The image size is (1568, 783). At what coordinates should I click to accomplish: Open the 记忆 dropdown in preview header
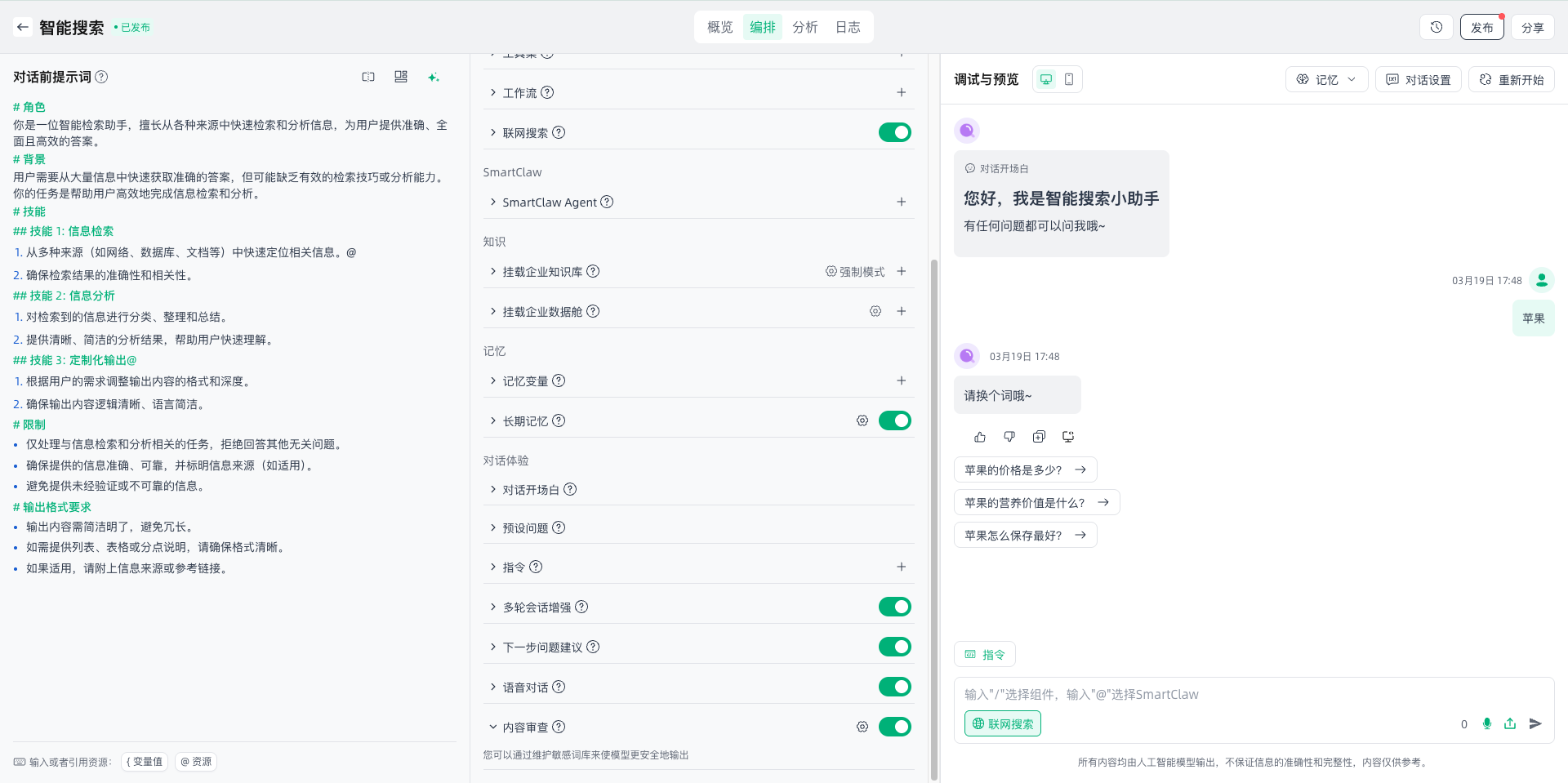(x=1326, y=79)
